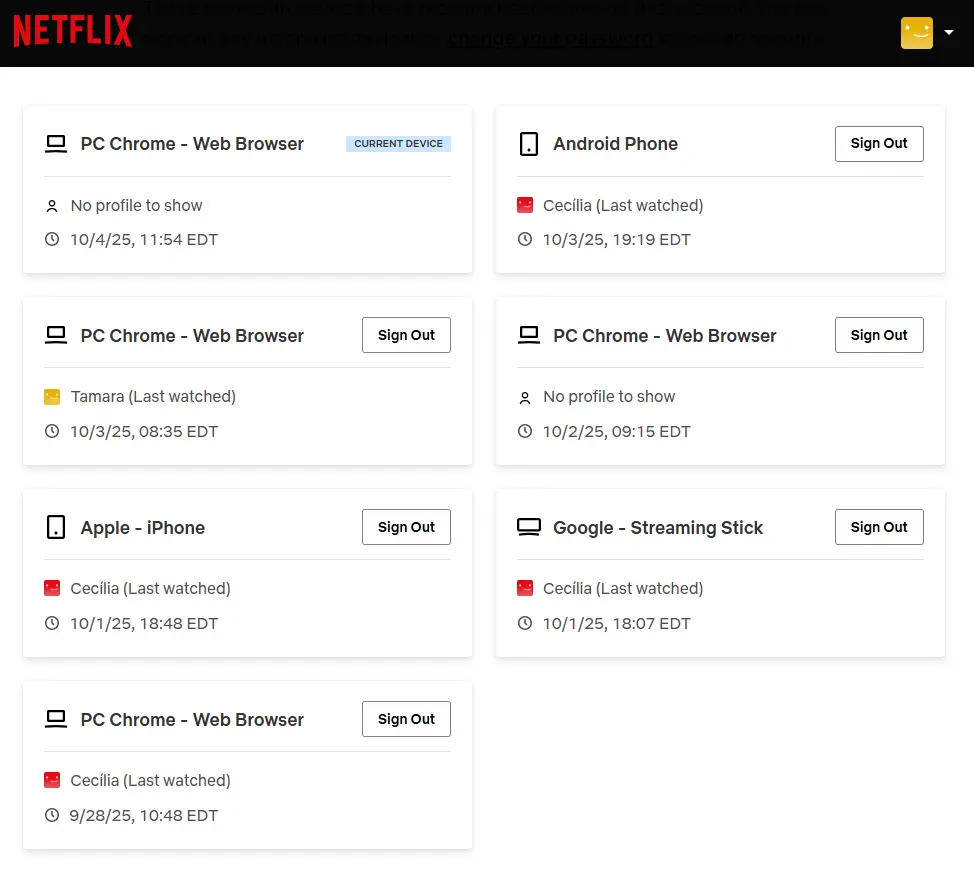Click Tamara's yellow profile icon
974x876 pixels.
pyautogui.click(x=52, y=397)
